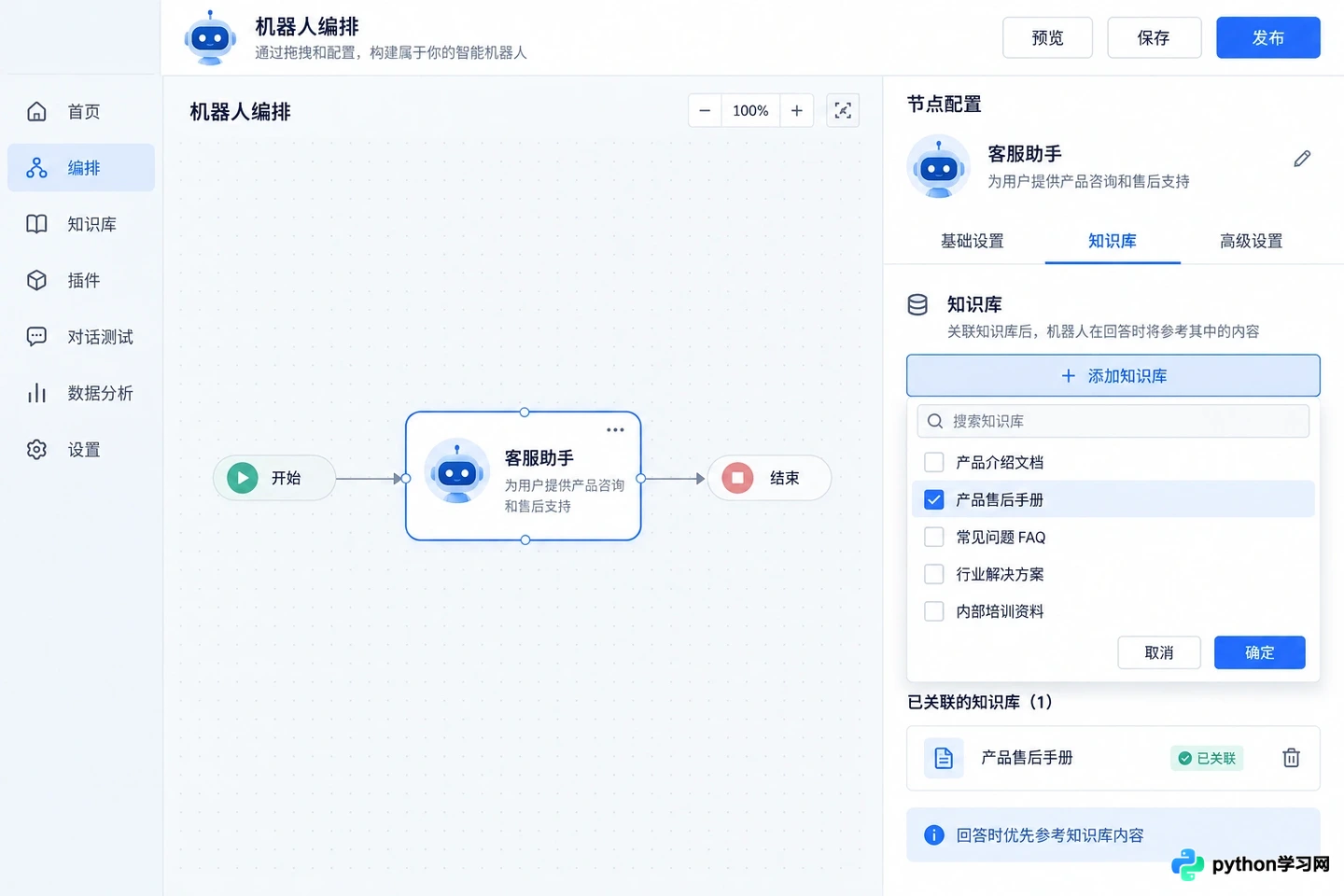This screenshot has height=896, width=1344.
Task: Check the 产品介绍文档 checkbox
Action: 933,462
